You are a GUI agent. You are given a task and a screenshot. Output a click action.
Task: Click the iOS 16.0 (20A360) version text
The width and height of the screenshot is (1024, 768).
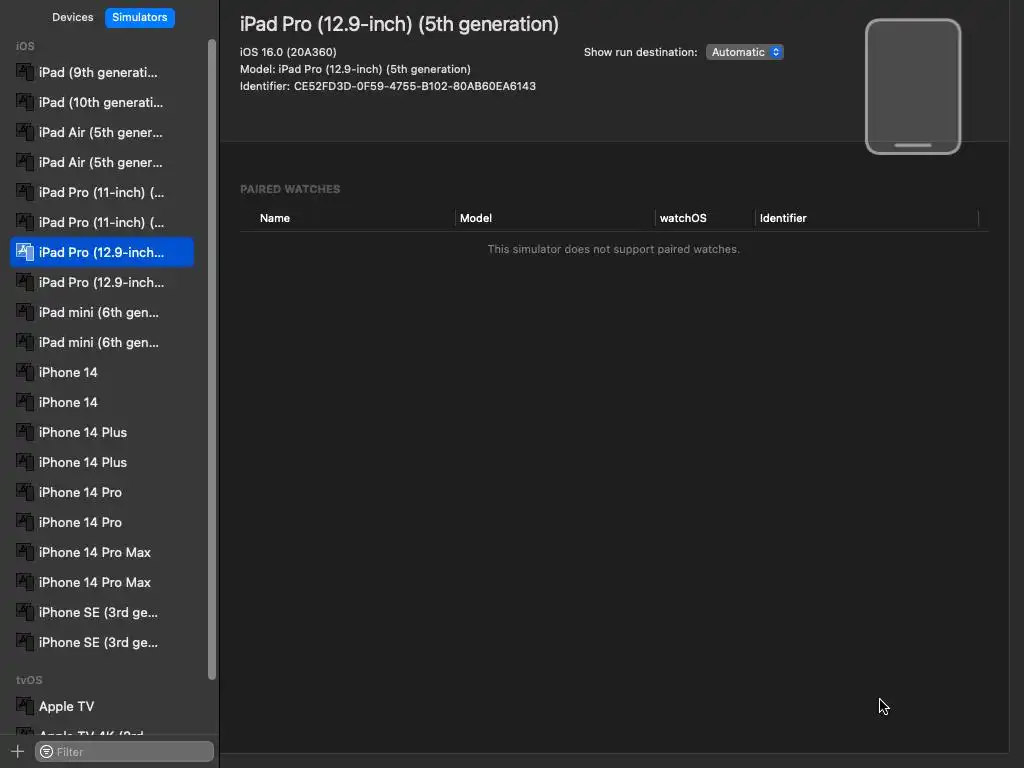[x=288, y=52]
